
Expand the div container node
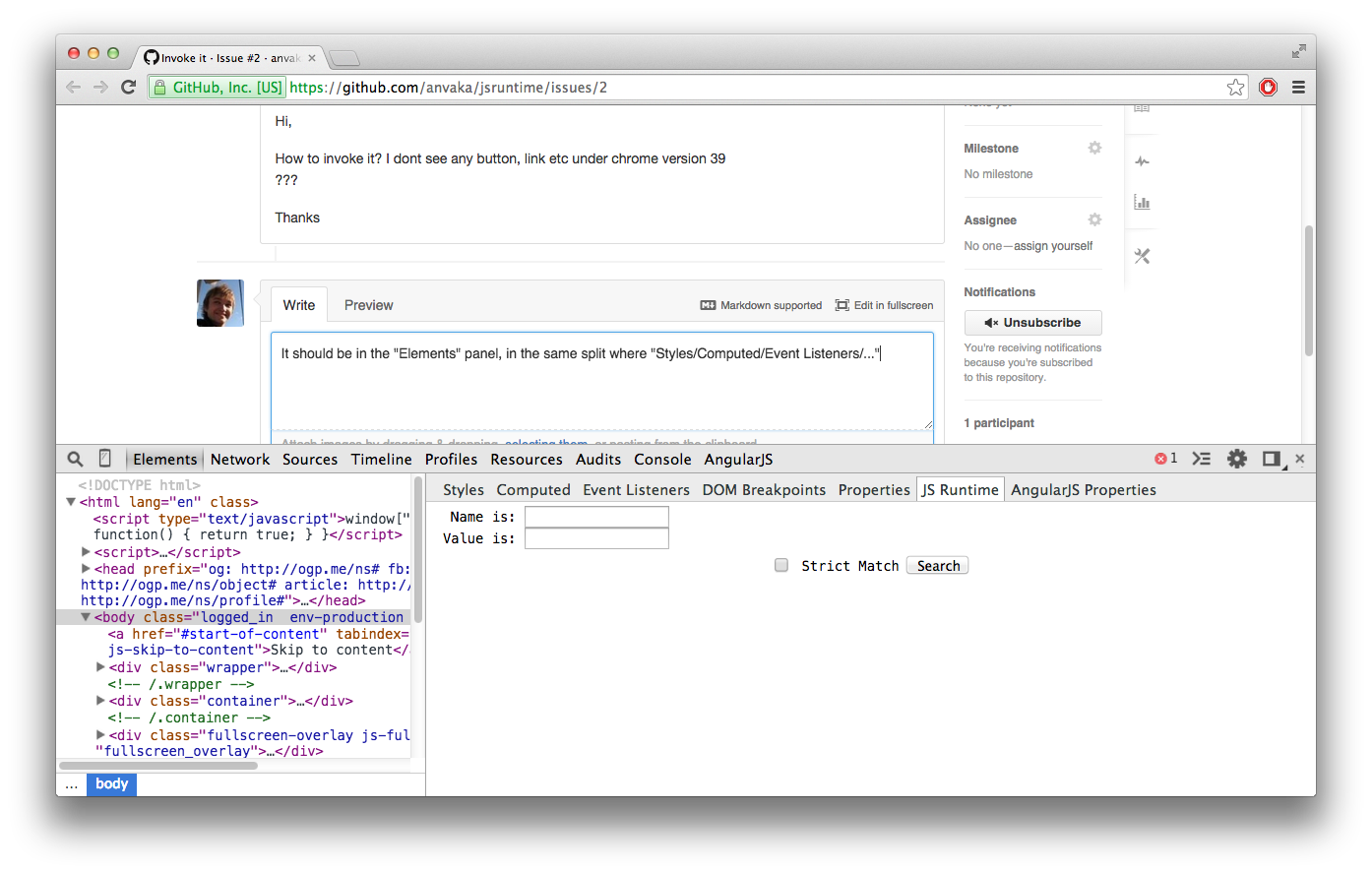[x=100, y=701]
